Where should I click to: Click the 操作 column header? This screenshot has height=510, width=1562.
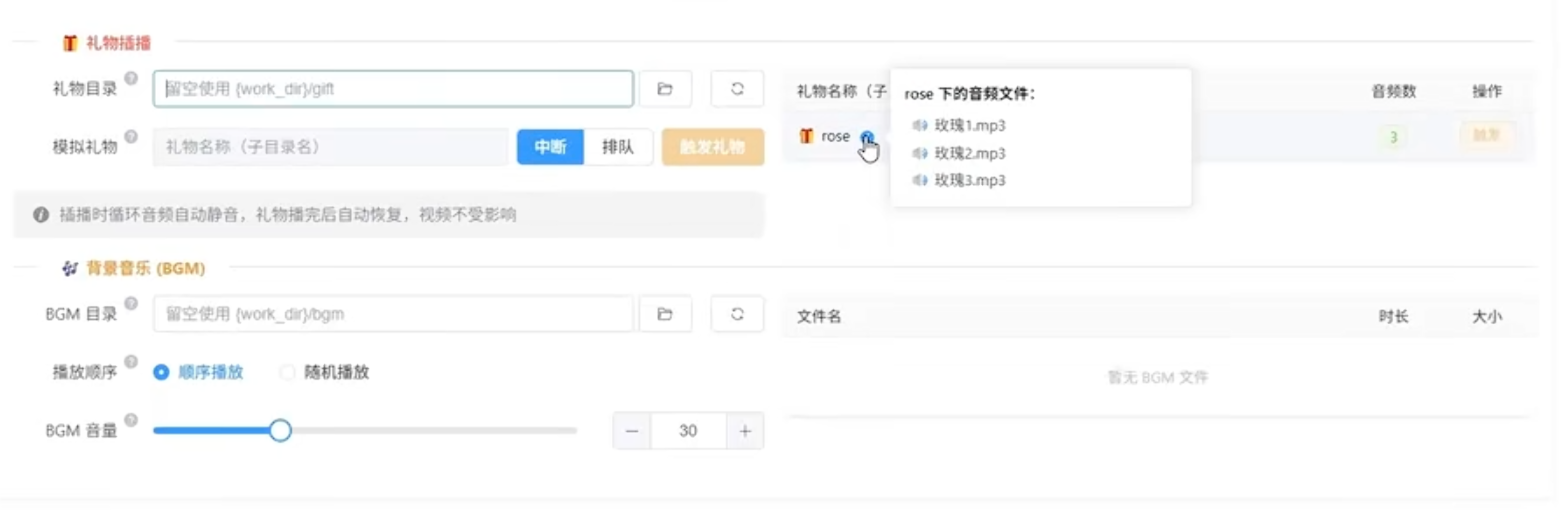coord(1487,91)
